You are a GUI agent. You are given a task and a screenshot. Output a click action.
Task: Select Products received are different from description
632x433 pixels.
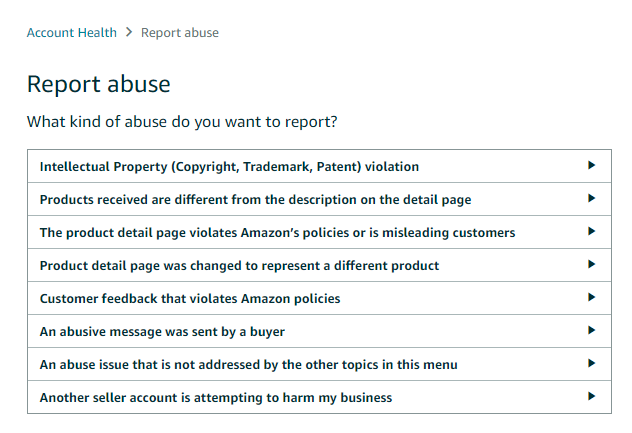point(319,199)
